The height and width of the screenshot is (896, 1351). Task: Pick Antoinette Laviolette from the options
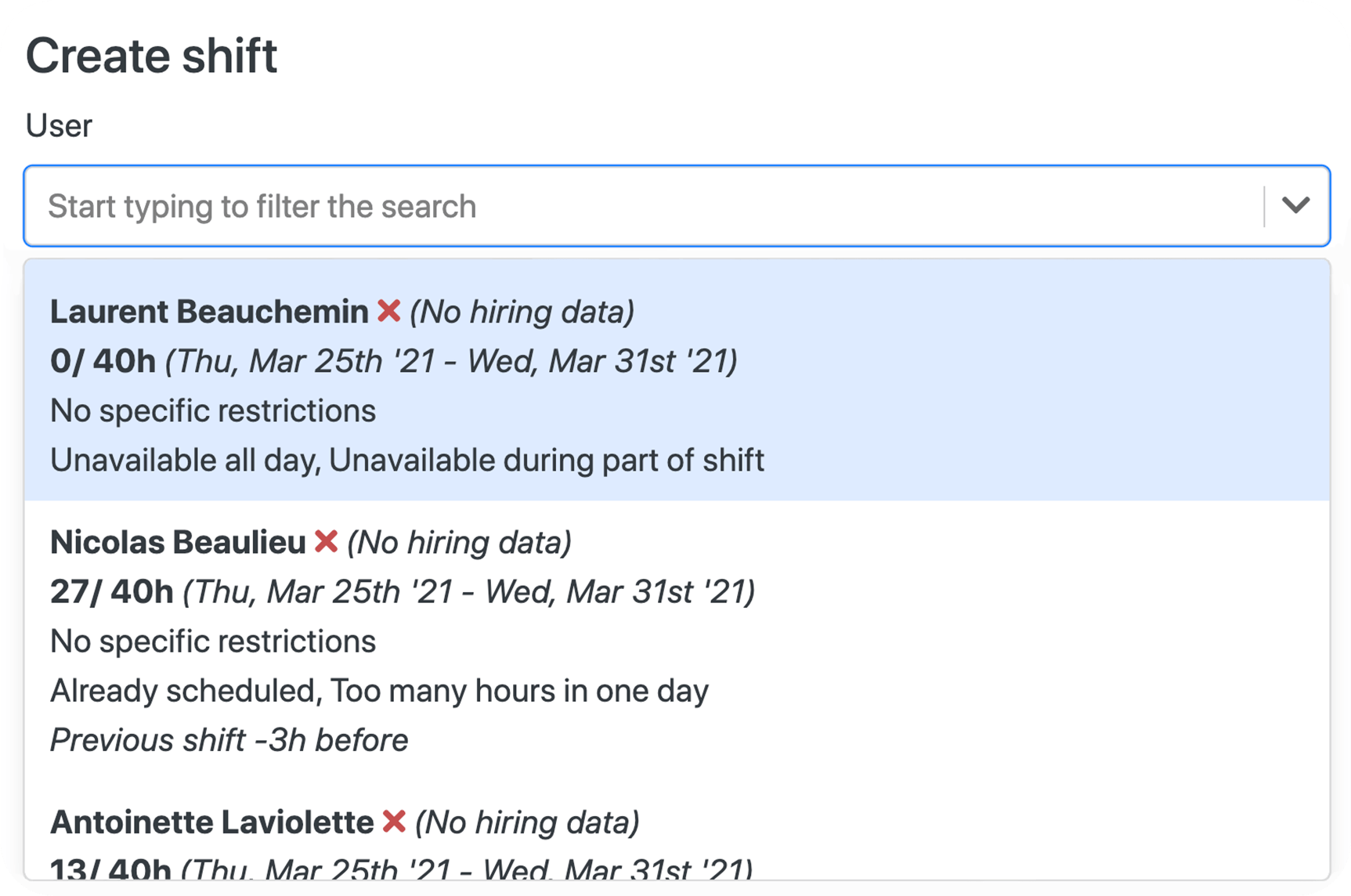pyautogui.click(x=211, y=822)
